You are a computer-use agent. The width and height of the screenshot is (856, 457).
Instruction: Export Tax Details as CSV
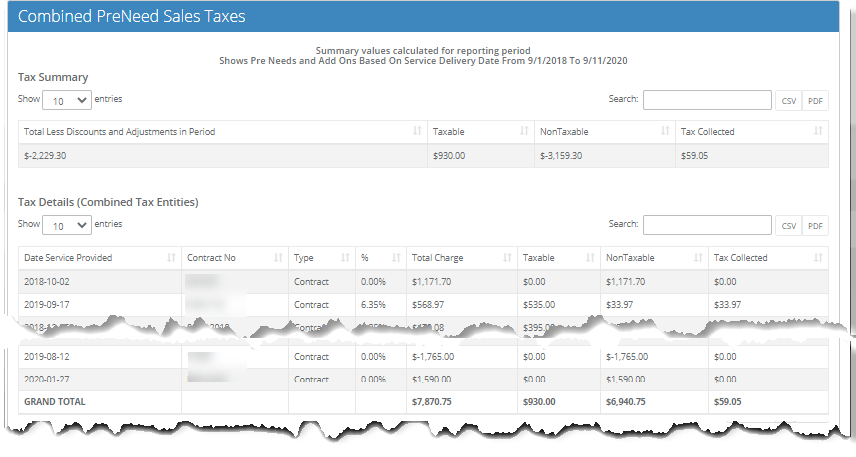(x=788, y=226)
